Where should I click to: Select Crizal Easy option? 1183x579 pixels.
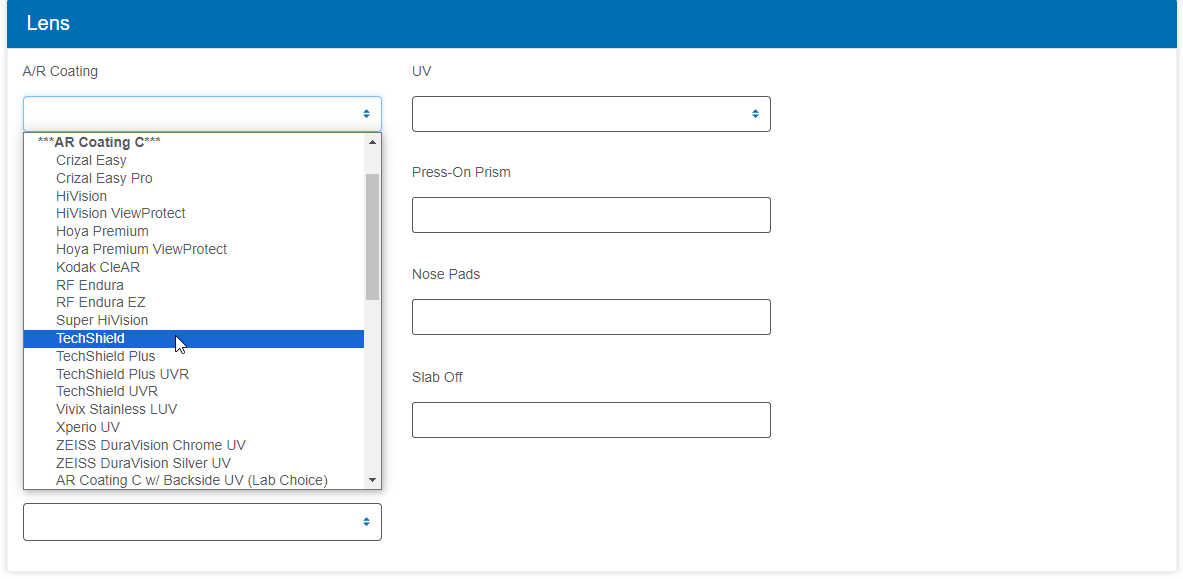[194, 160]
